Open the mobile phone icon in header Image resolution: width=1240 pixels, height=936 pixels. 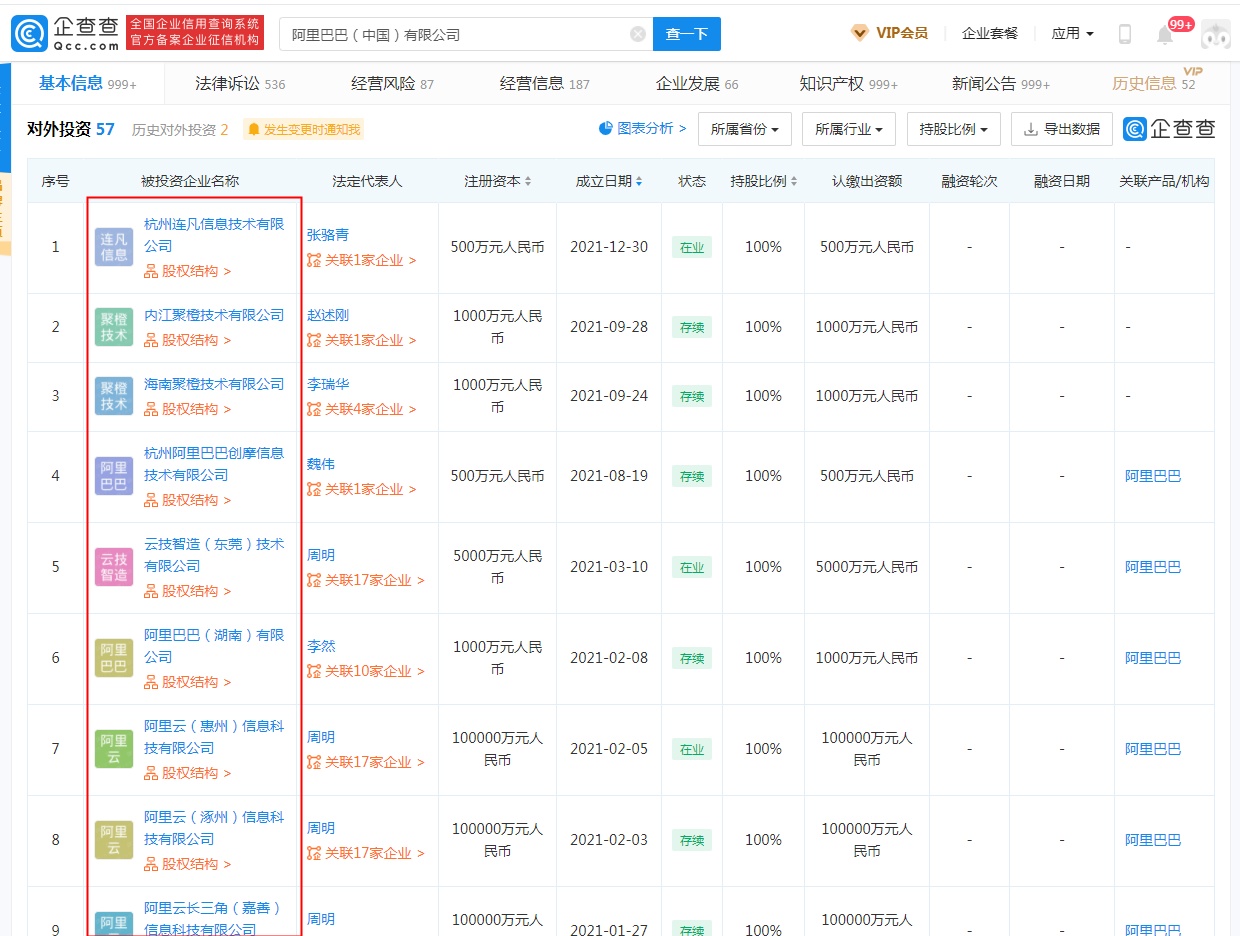tap(1125, 34)
